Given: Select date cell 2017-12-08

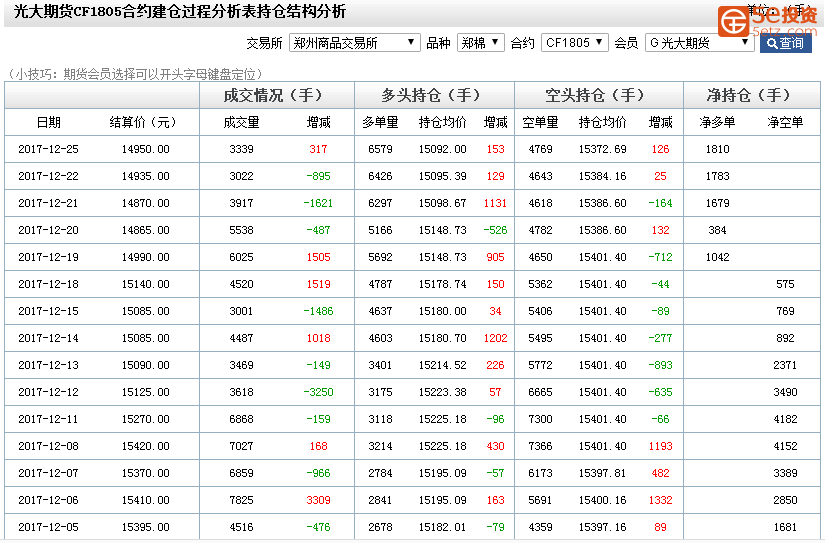Looking at the screenshot, I should 48,446.
